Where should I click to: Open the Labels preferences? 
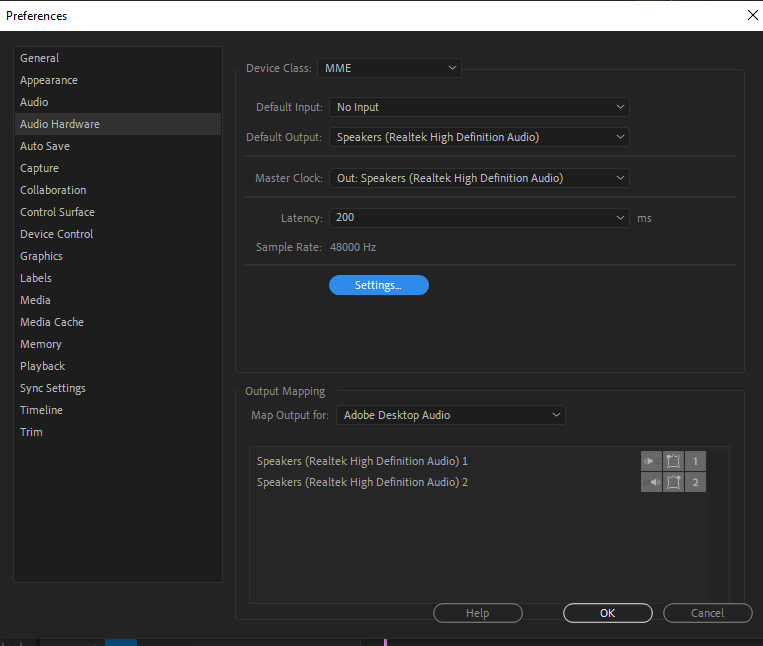click(x=118, y=278)
